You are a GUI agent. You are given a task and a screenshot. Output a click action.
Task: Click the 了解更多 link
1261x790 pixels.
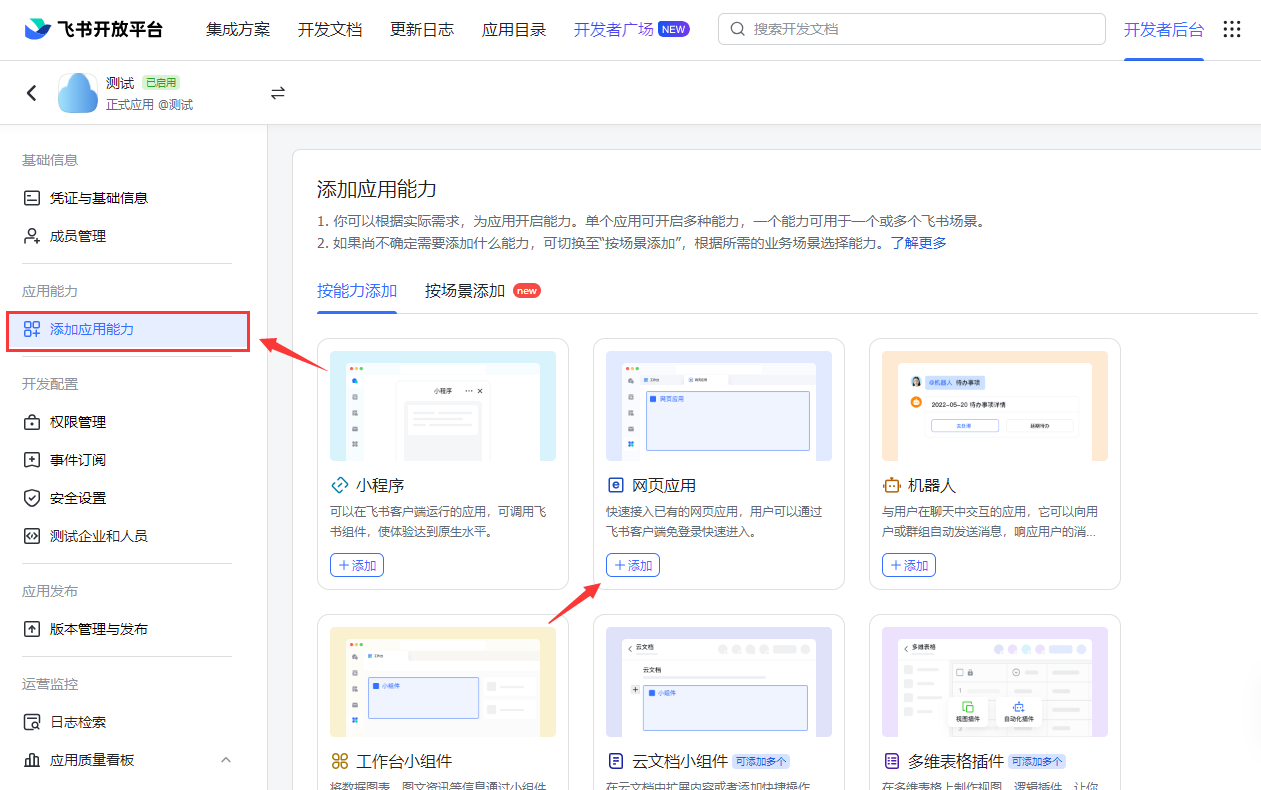click(919, 243)
